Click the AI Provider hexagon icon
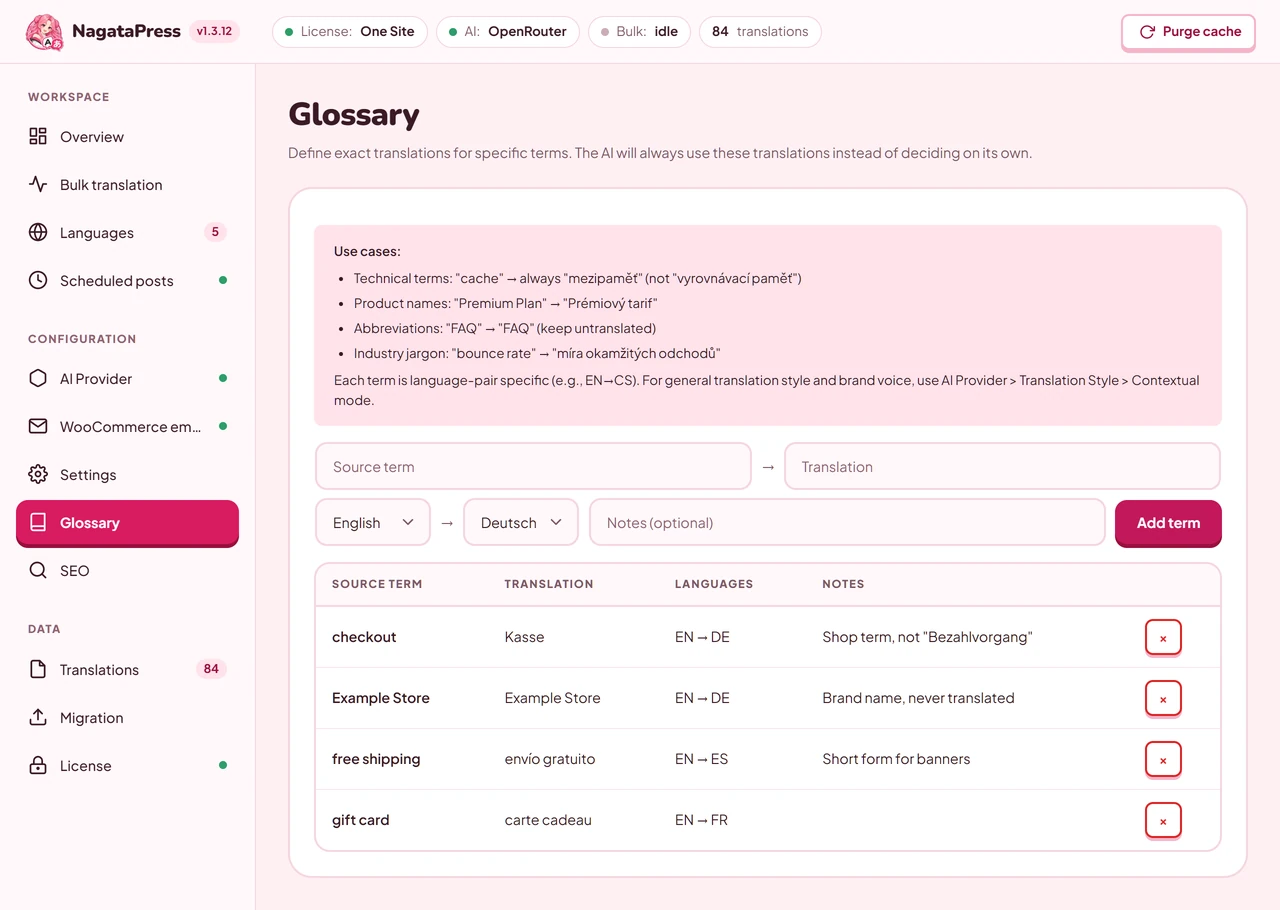Image resolution: width=1280 pixels, height=910 pixels. (x=38, y=379)
